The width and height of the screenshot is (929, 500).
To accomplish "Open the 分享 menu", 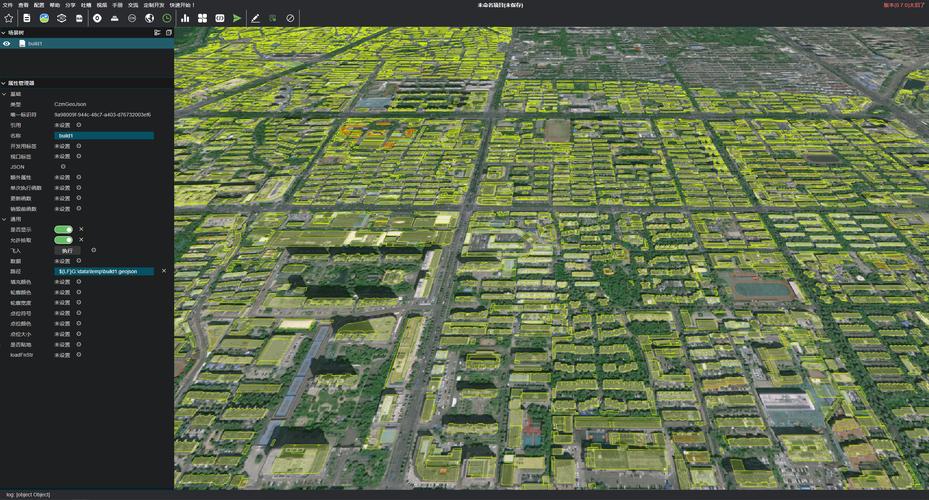I will pos(71,5).
